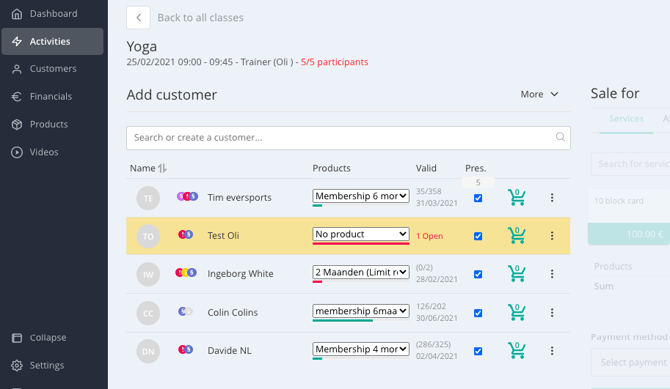Toggle presence checkbox for Test Oli

pyautogui.click(x=478, y=236)
